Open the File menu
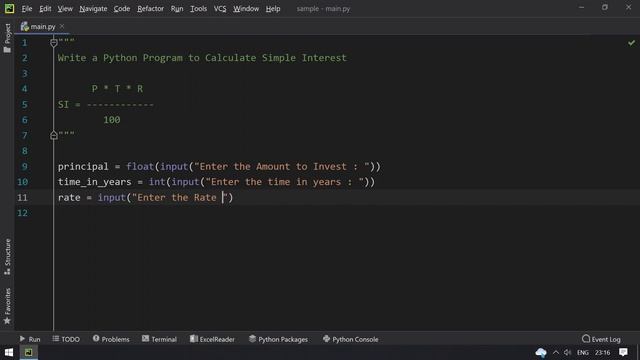 [x=27, y=9]
